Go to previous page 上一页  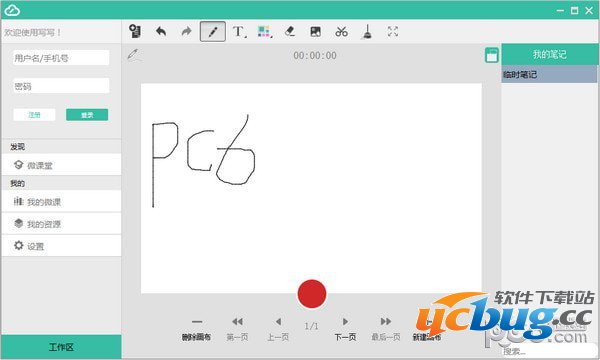point(278,329)
